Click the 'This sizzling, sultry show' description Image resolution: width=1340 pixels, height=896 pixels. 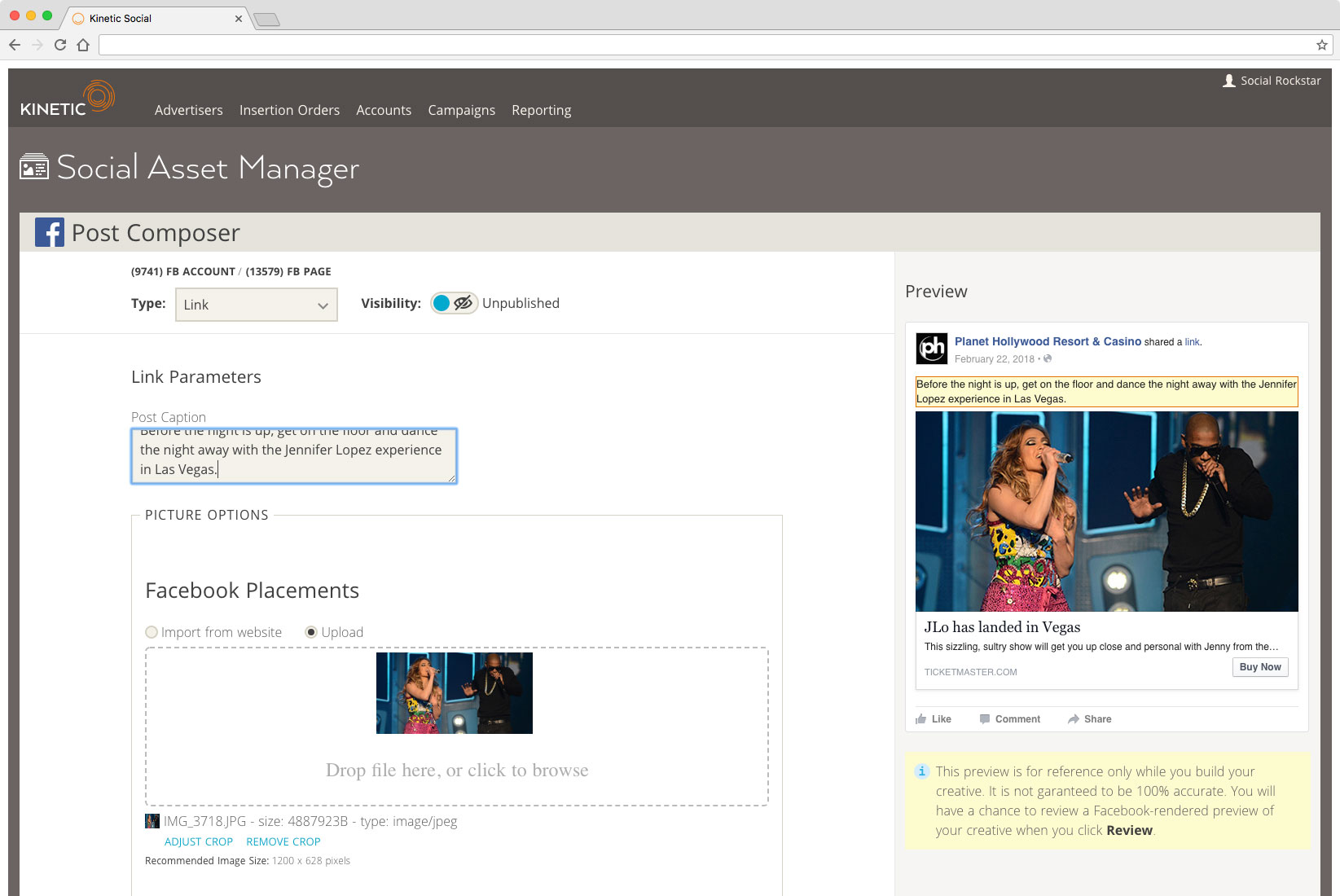click(1101, 647)
